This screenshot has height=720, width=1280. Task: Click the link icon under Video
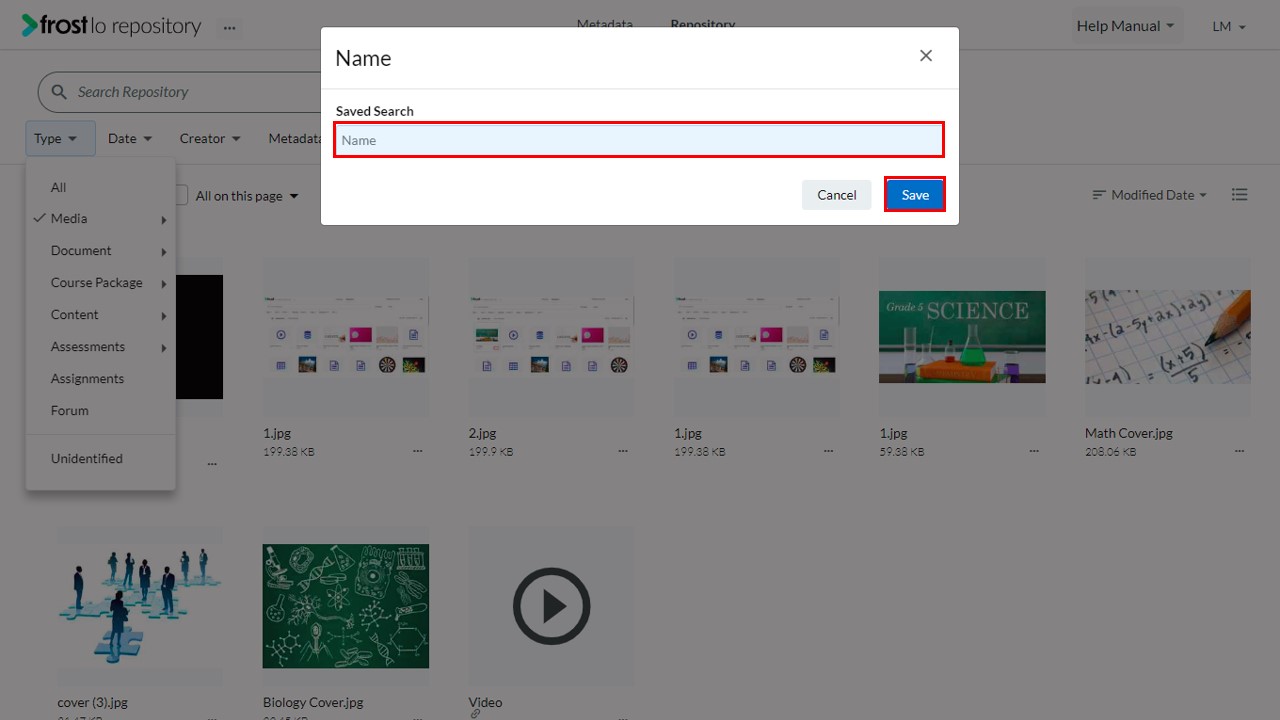point(475,714)
